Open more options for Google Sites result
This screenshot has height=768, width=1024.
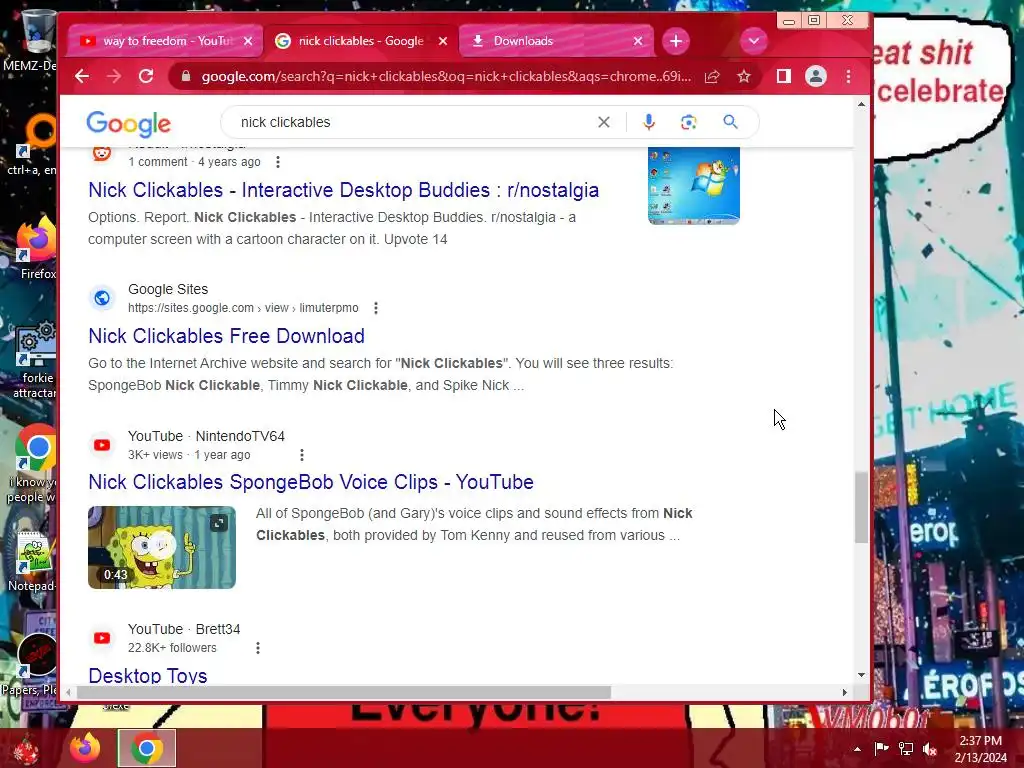coord(376,308)
